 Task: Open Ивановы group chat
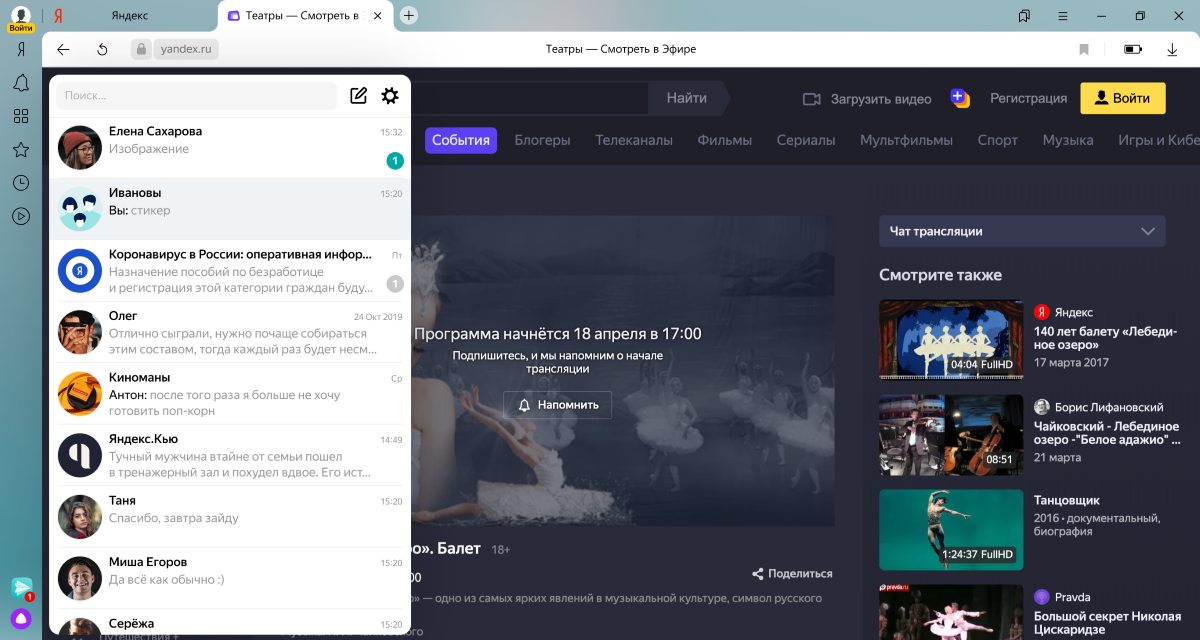(230, 209)
